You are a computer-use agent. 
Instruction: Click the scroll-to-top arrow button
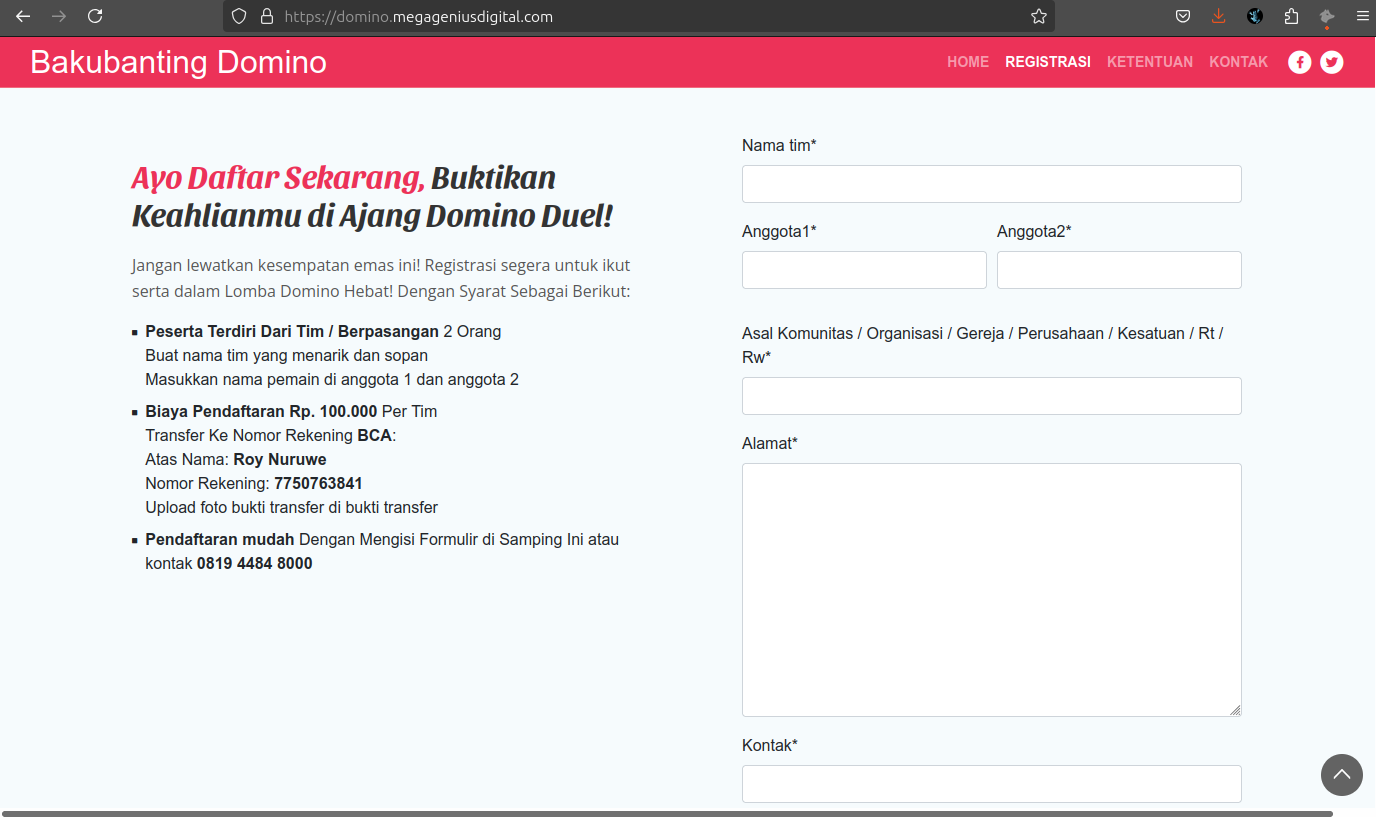click(1341, 775)
